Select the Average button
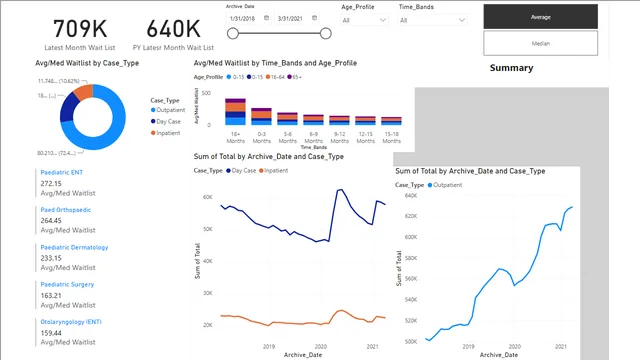640x360 pixels. point(540,17)
